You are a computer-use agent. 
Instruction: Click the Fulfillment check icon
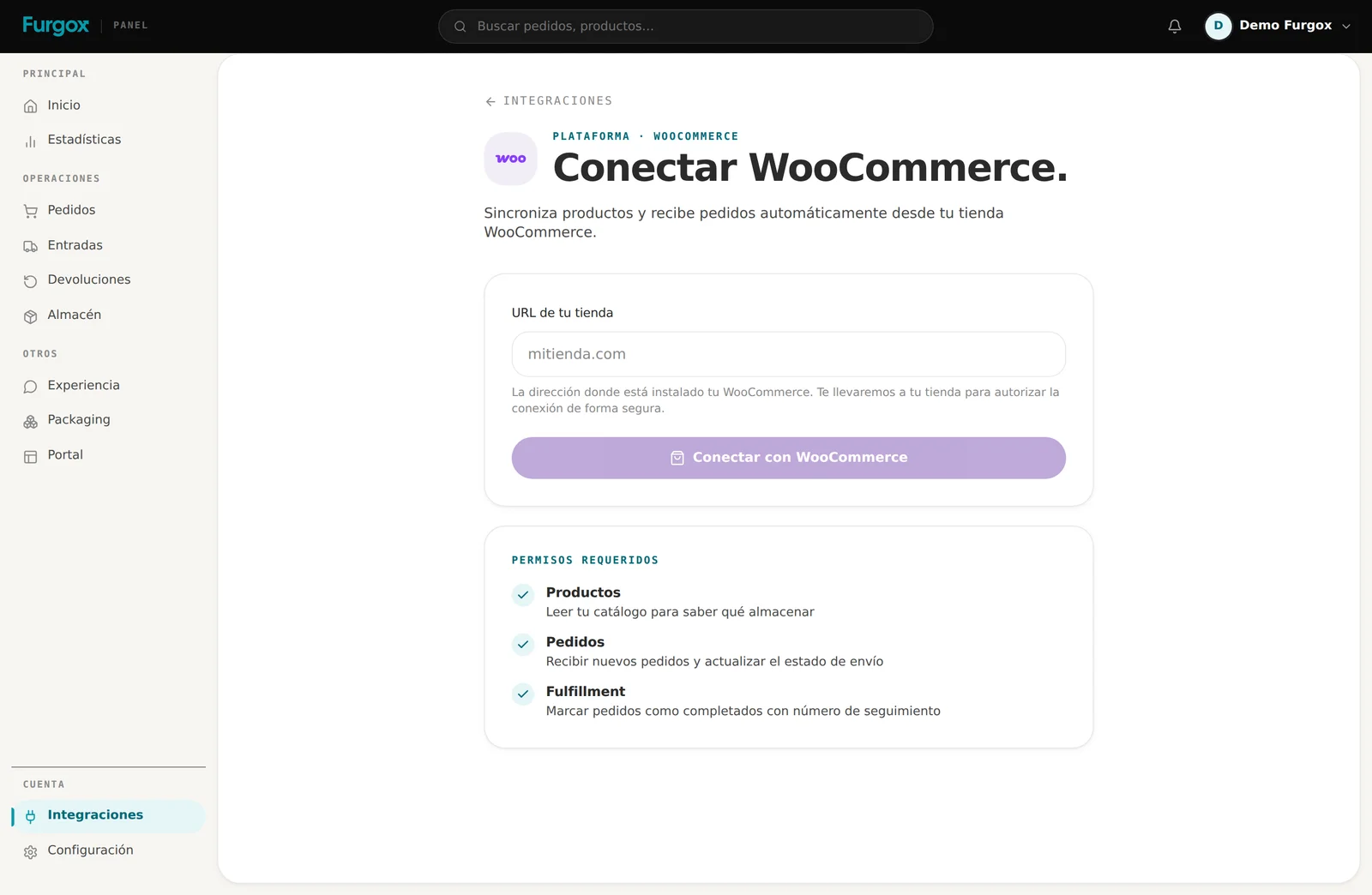coord(523,694)
